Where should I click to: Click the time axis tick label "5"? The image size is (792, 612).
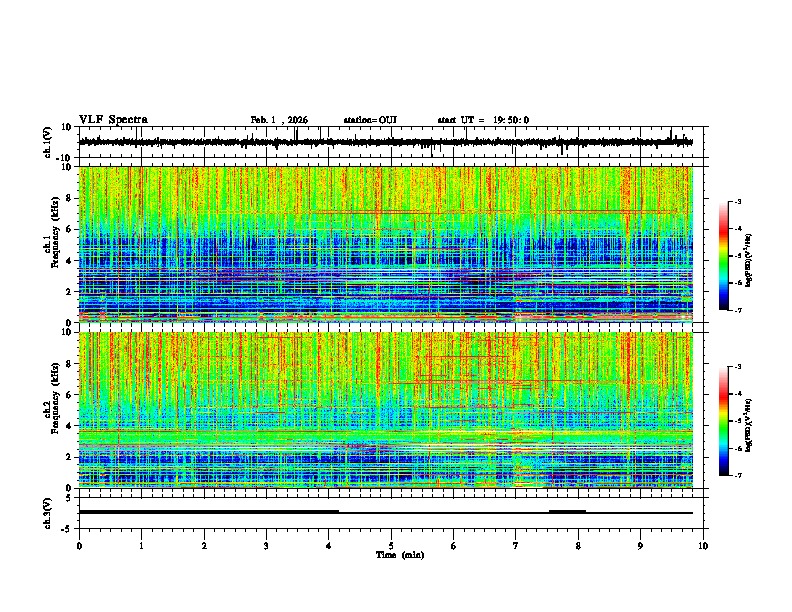point(391,546)
